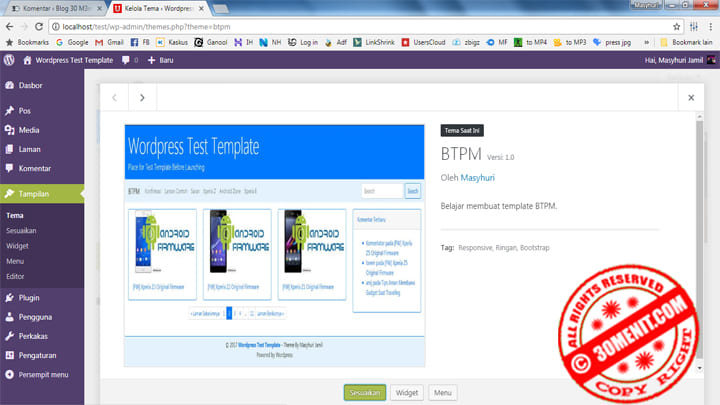Expand the bookmarks overflow chevron

tap(647, 42)
